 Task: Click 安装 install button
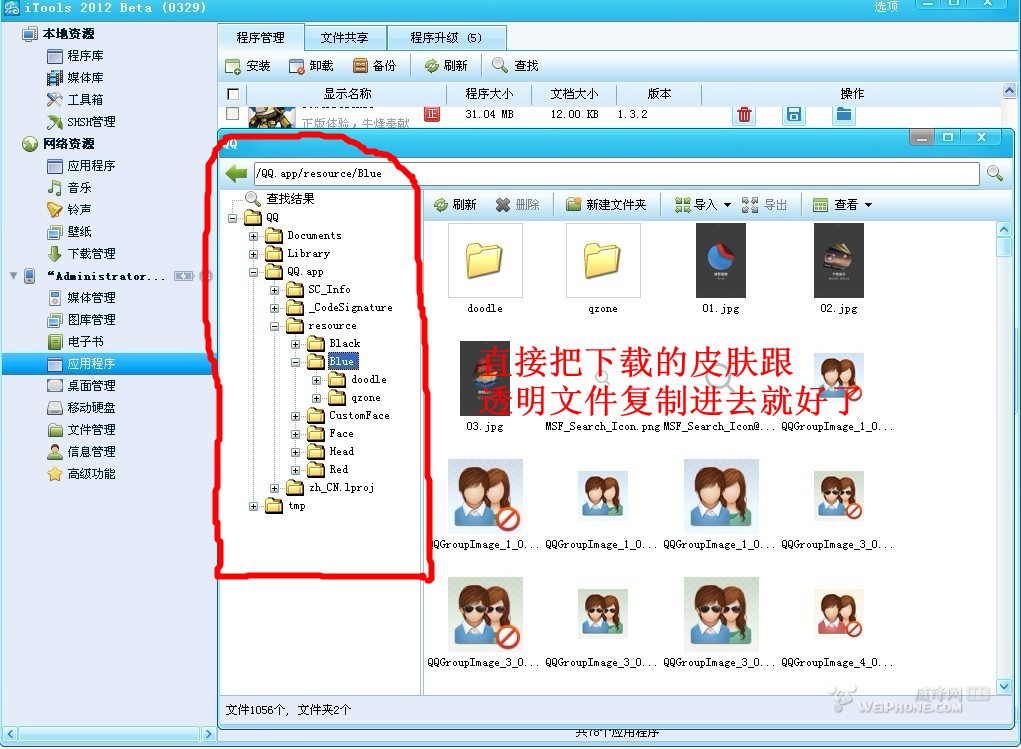248,66
